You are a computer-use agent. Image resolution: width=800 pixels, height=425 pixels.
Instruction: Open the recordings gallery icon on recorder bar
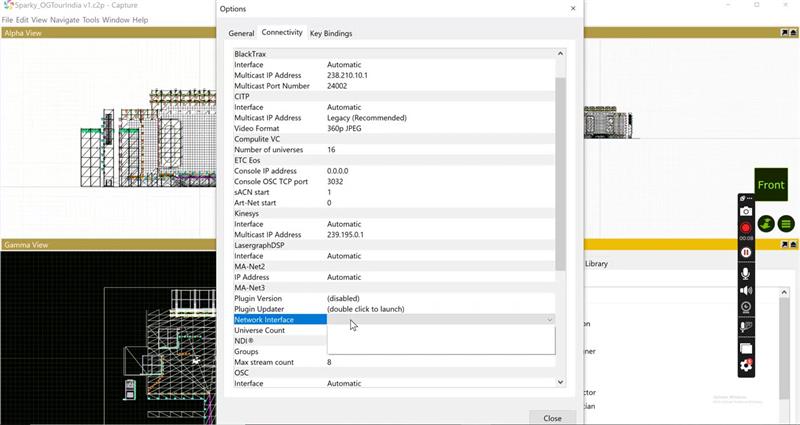click(746, 348)
